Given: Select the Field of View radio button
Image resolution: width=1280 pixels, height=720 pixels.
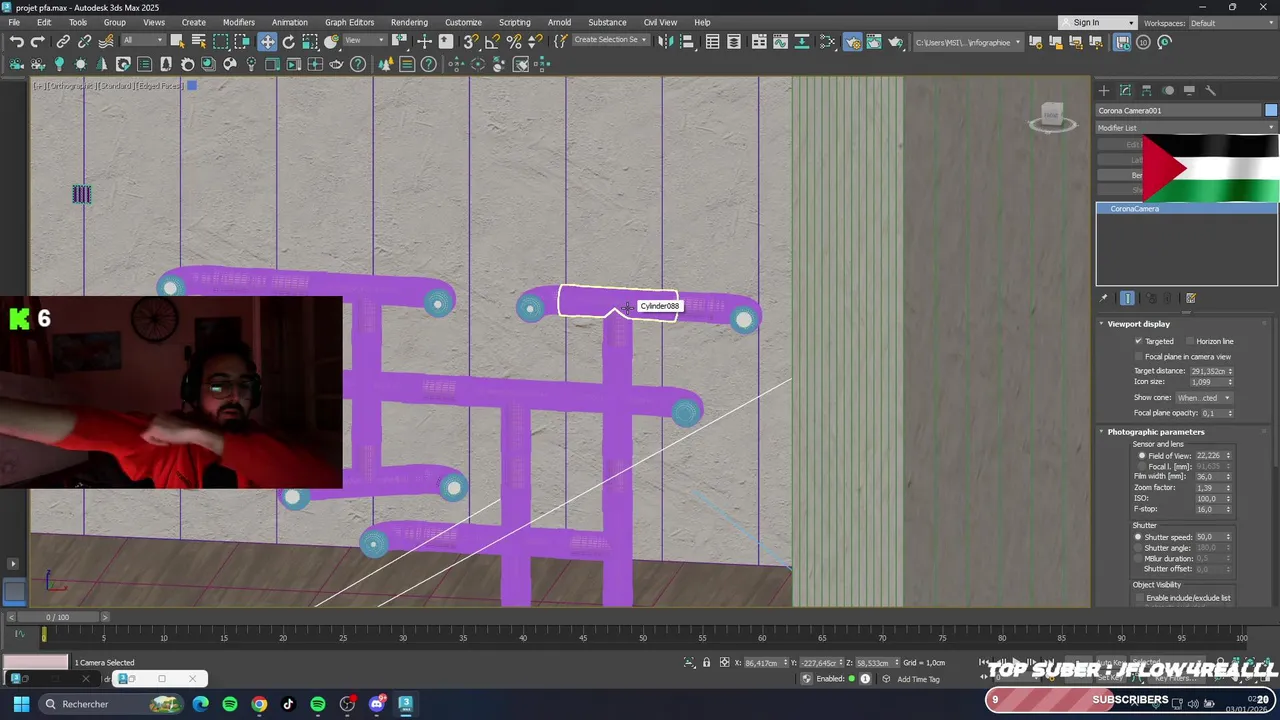Looking at the screenshot, I should coord(1142,456).
